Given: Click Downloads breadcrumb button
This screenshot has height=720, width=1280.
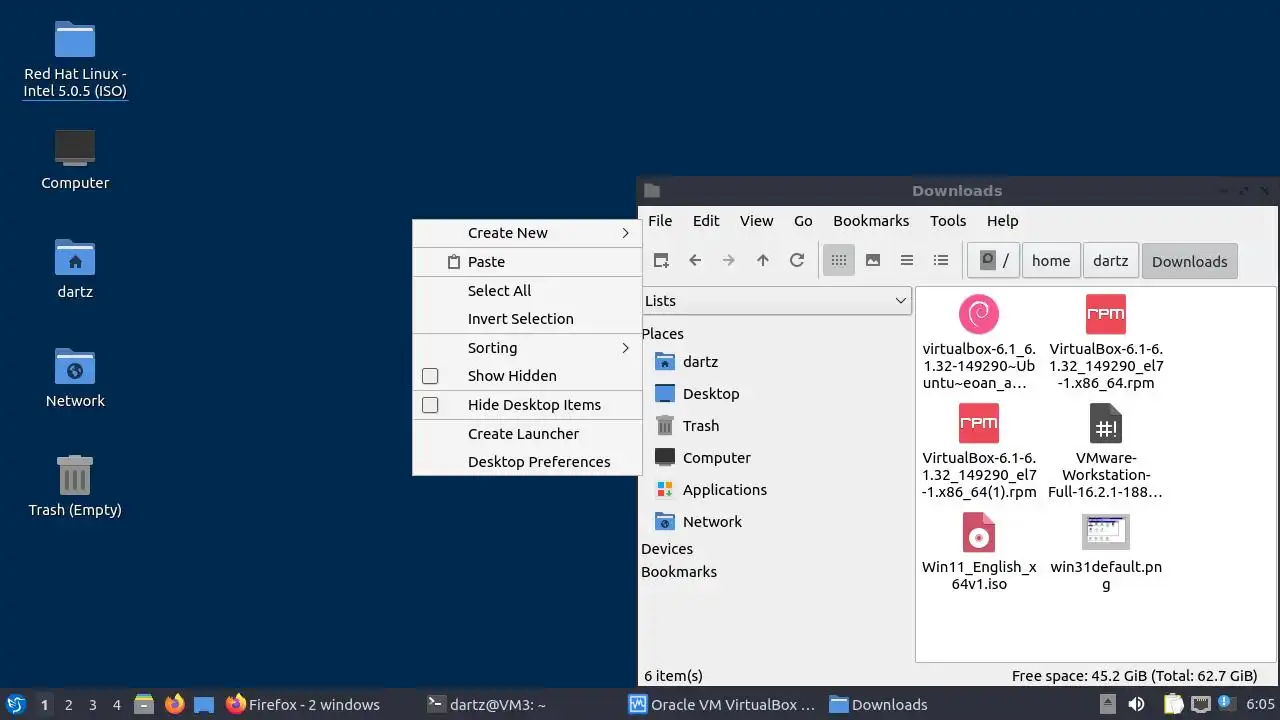Looking at the screenshot, I should point(1189,261).
